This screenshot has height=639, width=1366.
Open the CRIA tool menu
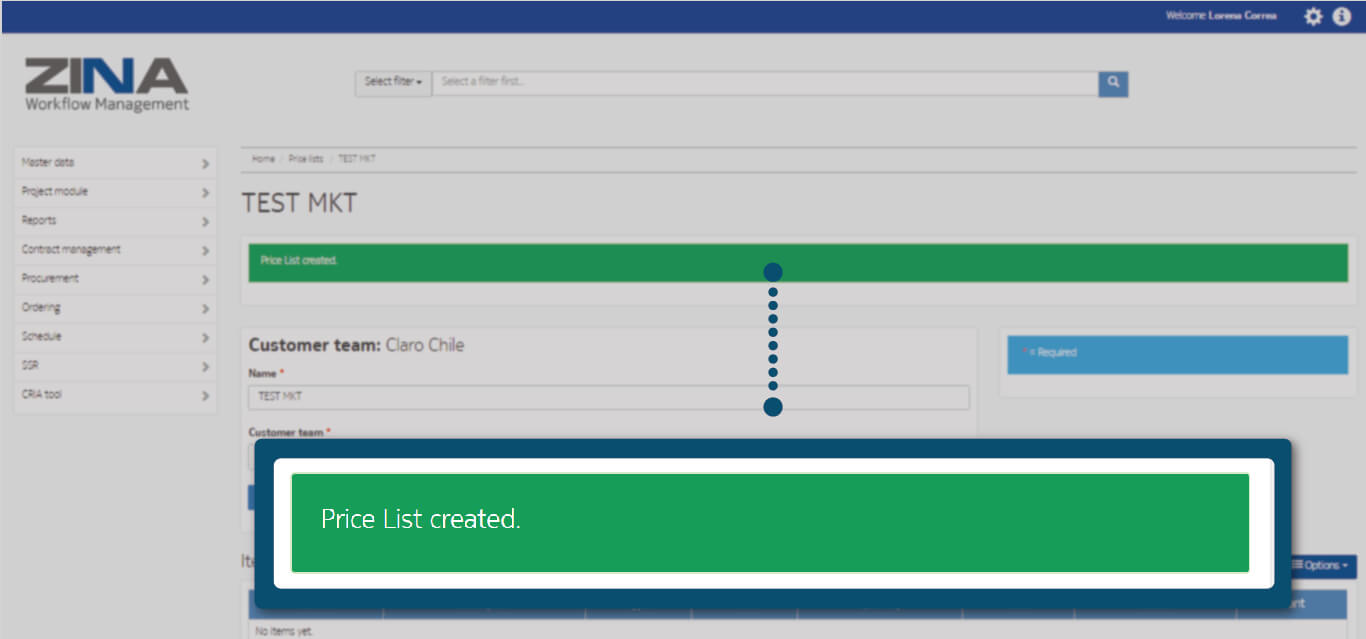[115, 395]
